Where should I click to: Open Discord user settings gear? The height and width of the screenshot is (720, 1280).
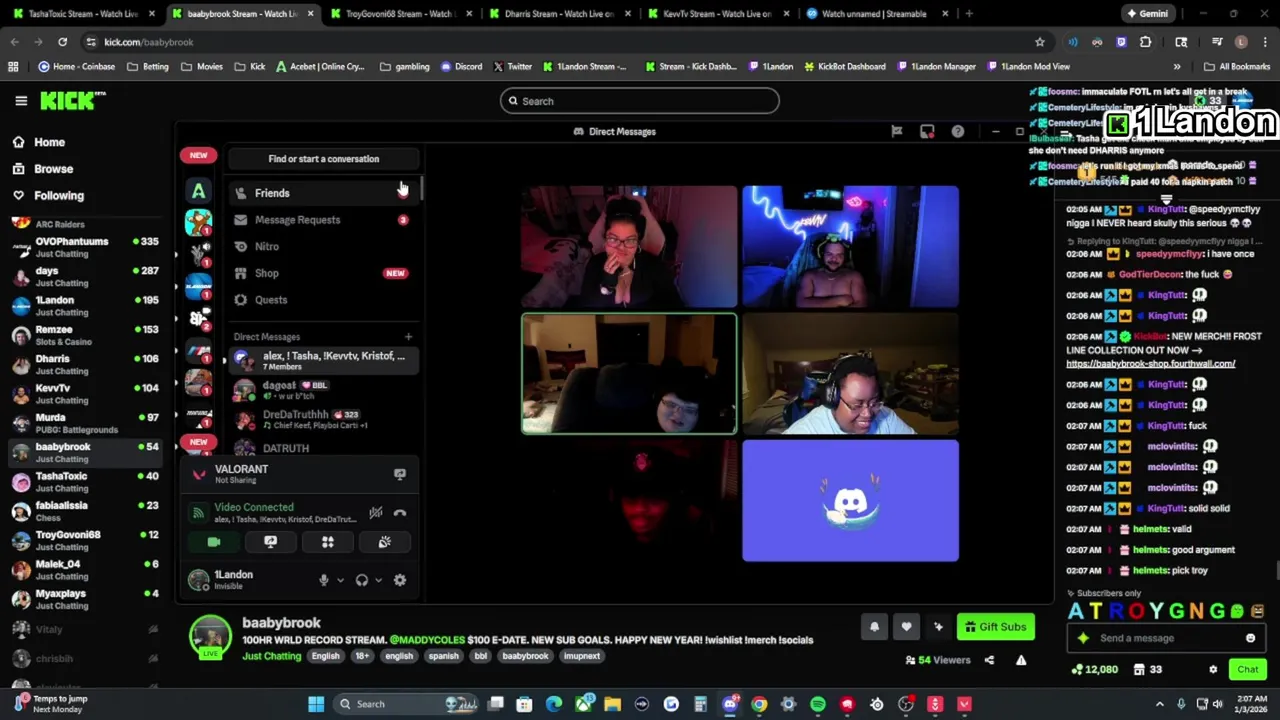coord(400,580)
